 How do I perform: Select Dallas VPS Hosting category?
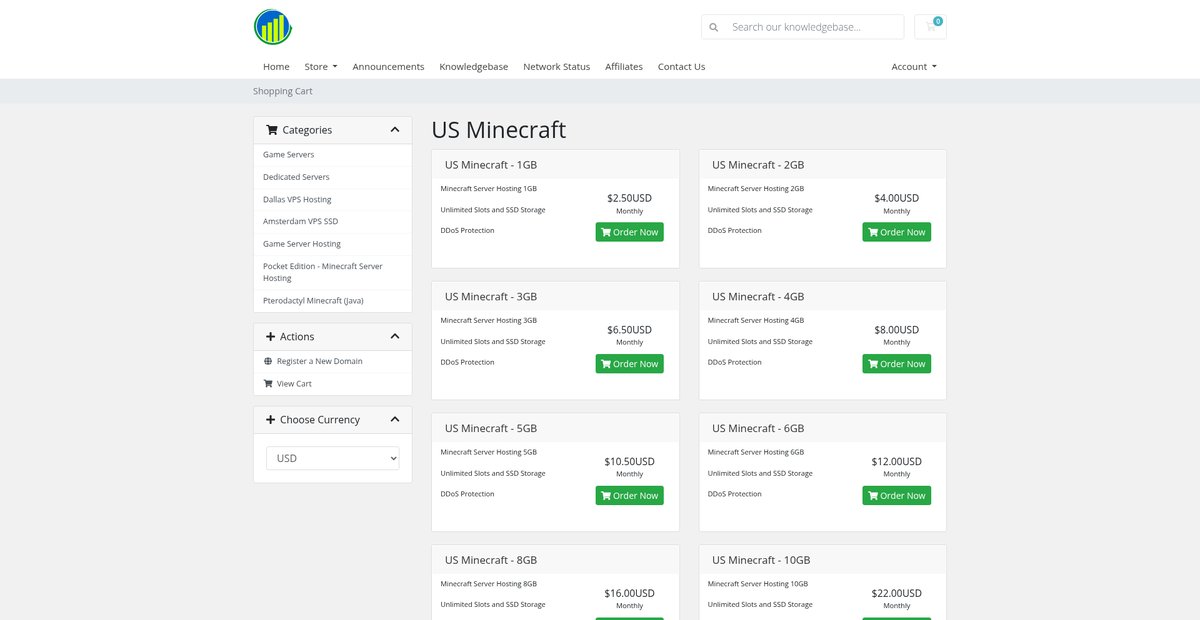click(x=332, y=199)
